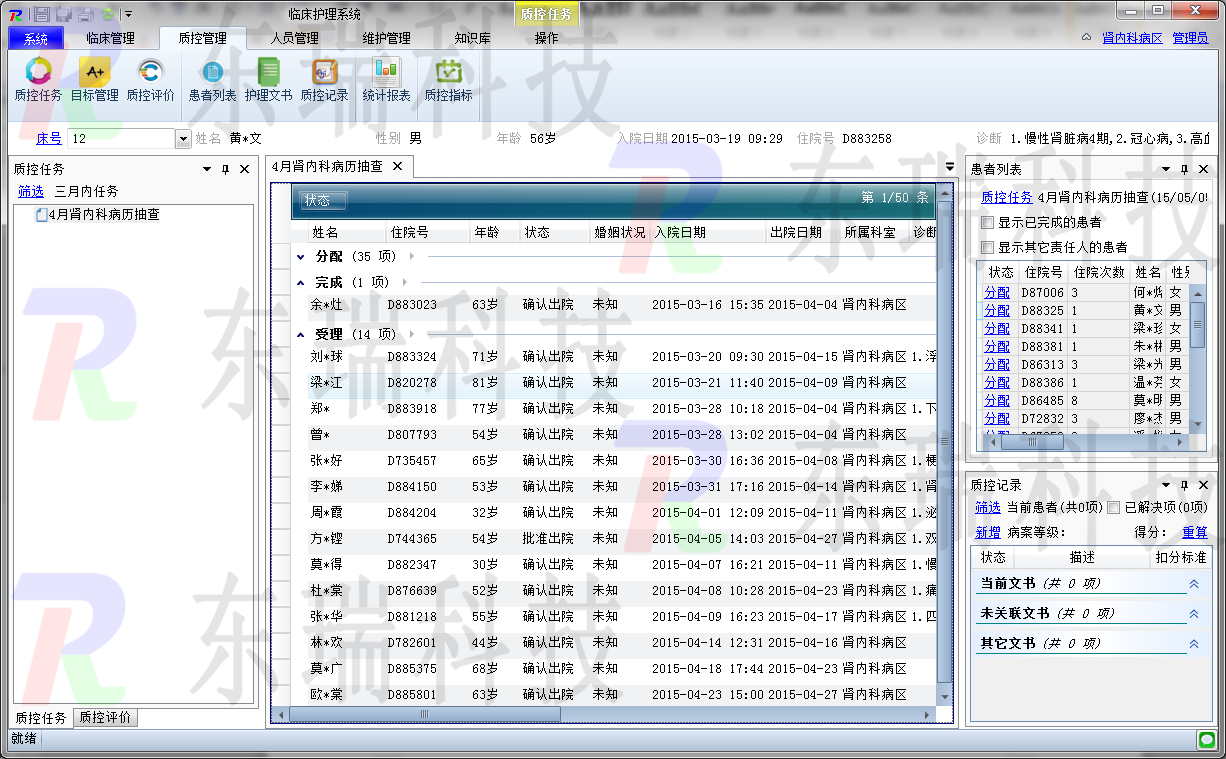Click the 新增 link in 质控记录
This screenshot has width=1226, height=759.
[x=988, y=533]
